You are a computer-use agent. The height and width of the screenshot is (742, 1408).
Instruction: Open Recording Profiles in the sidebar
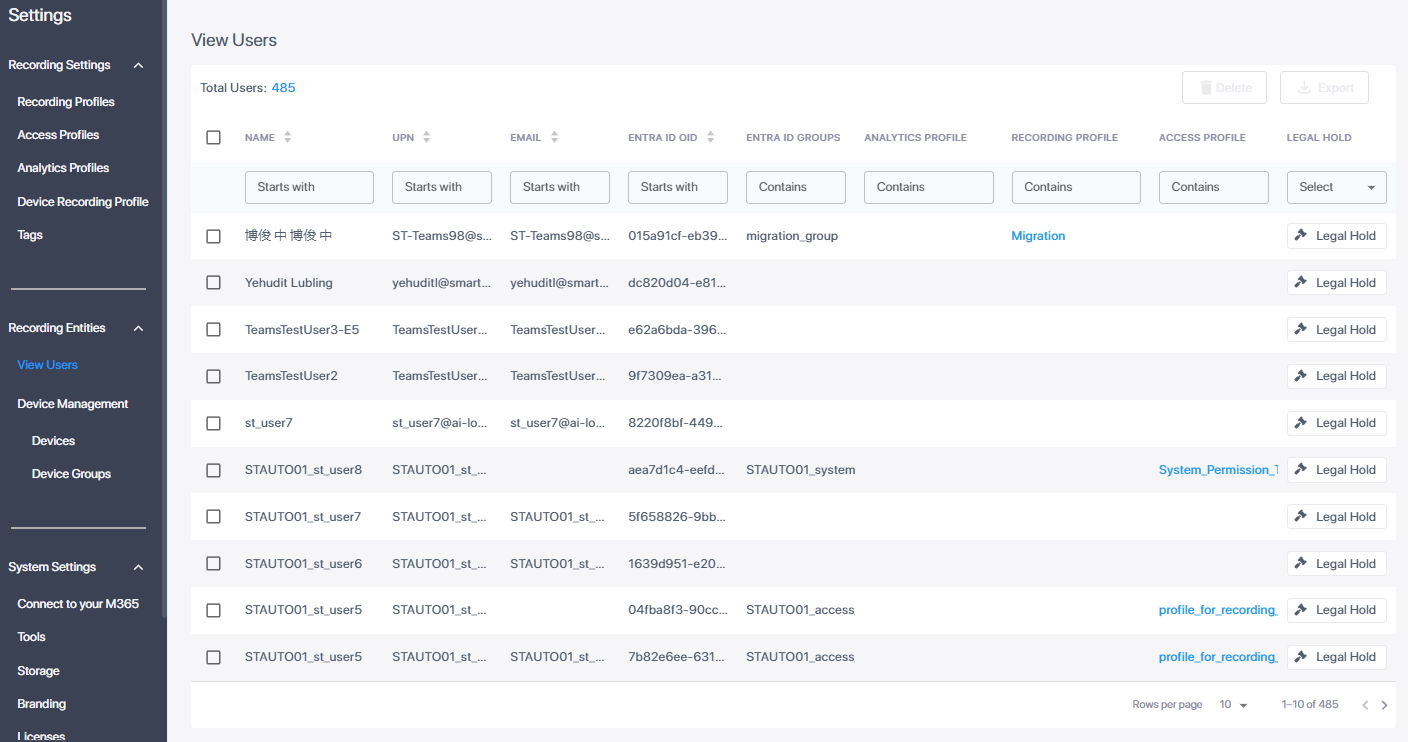point(66,102)
